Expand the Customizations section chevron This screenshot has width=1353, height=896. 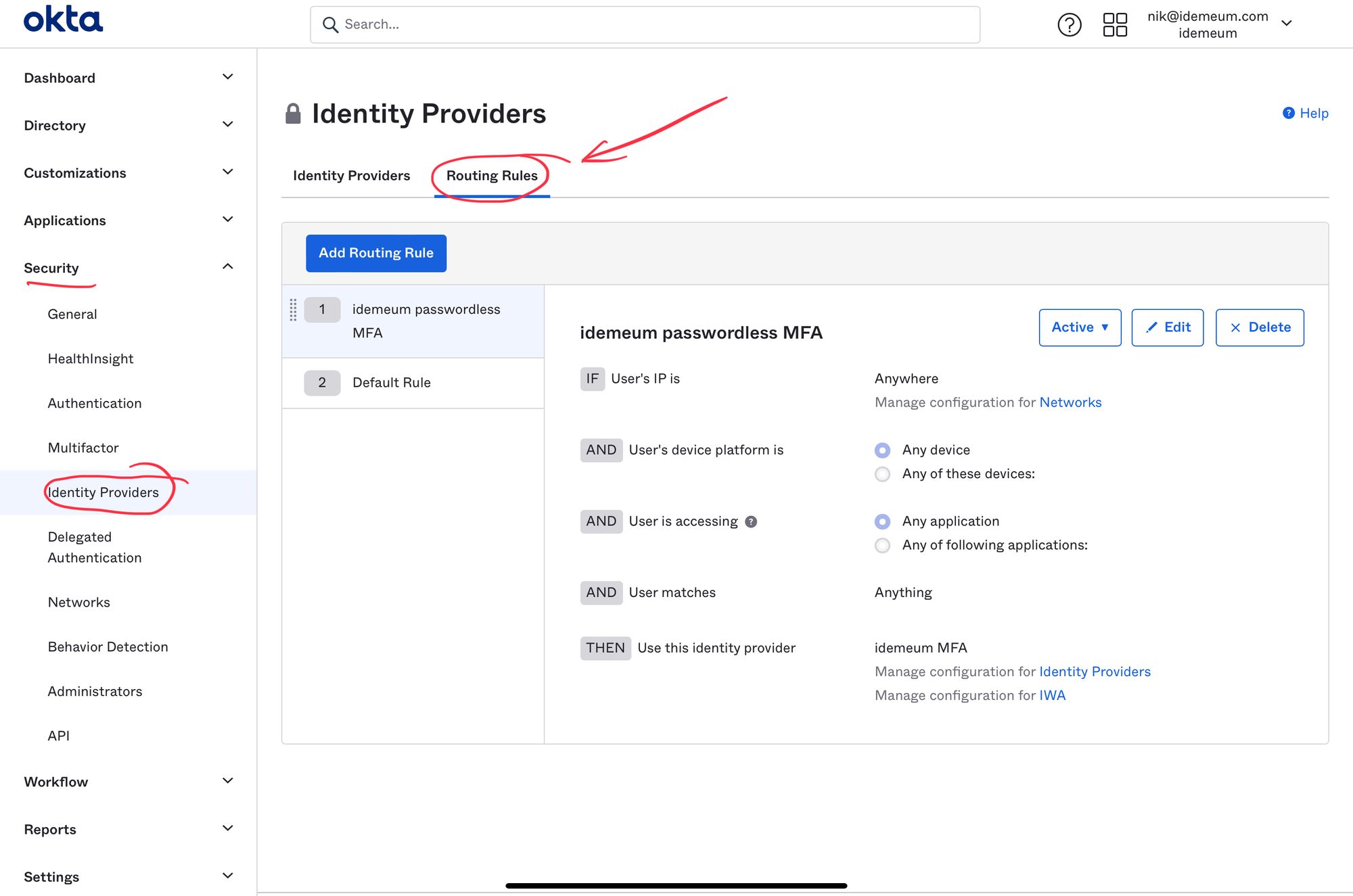228,172
